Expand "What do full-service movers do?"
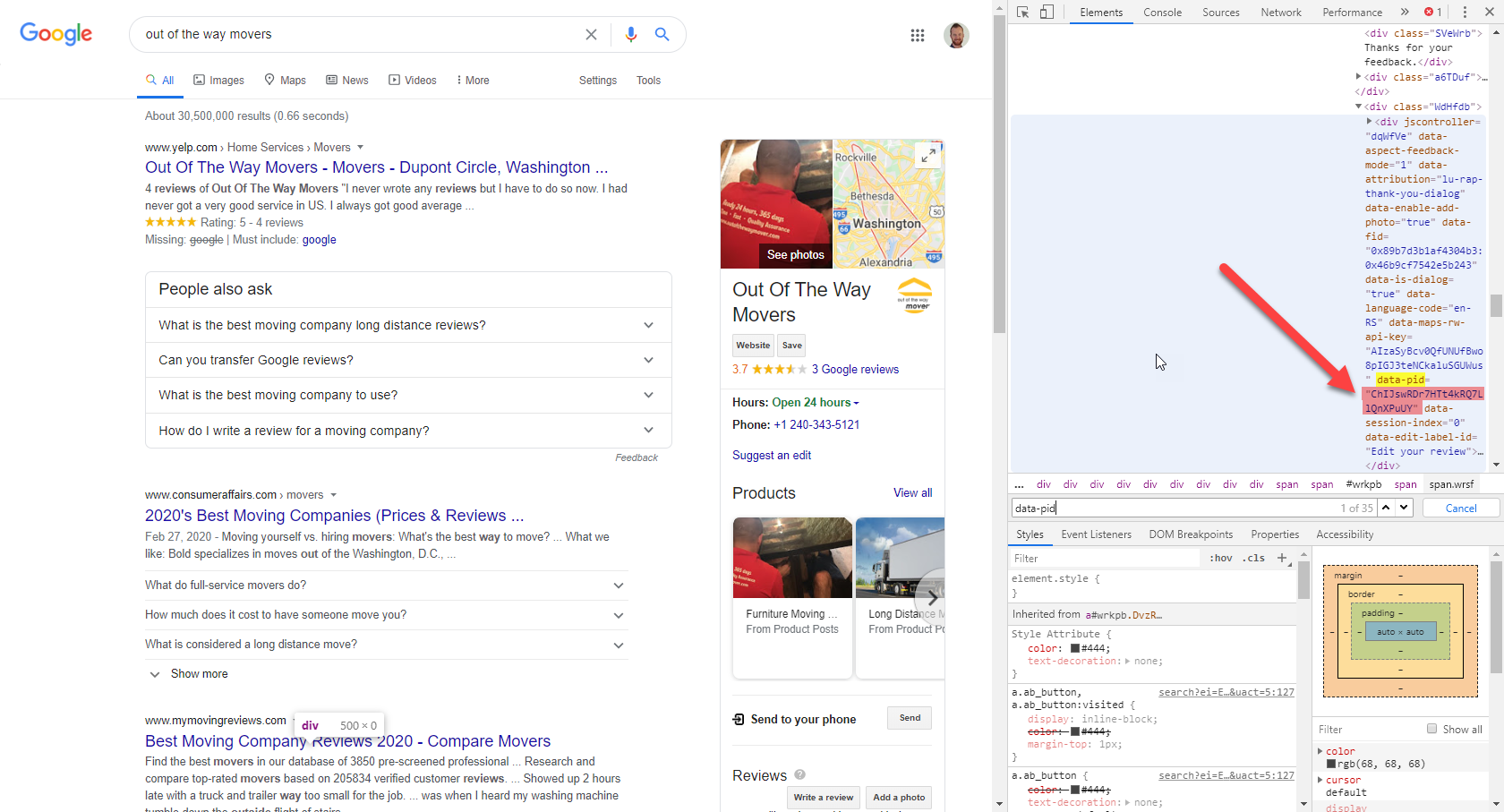1504x812 pixels. pos(386,585)
